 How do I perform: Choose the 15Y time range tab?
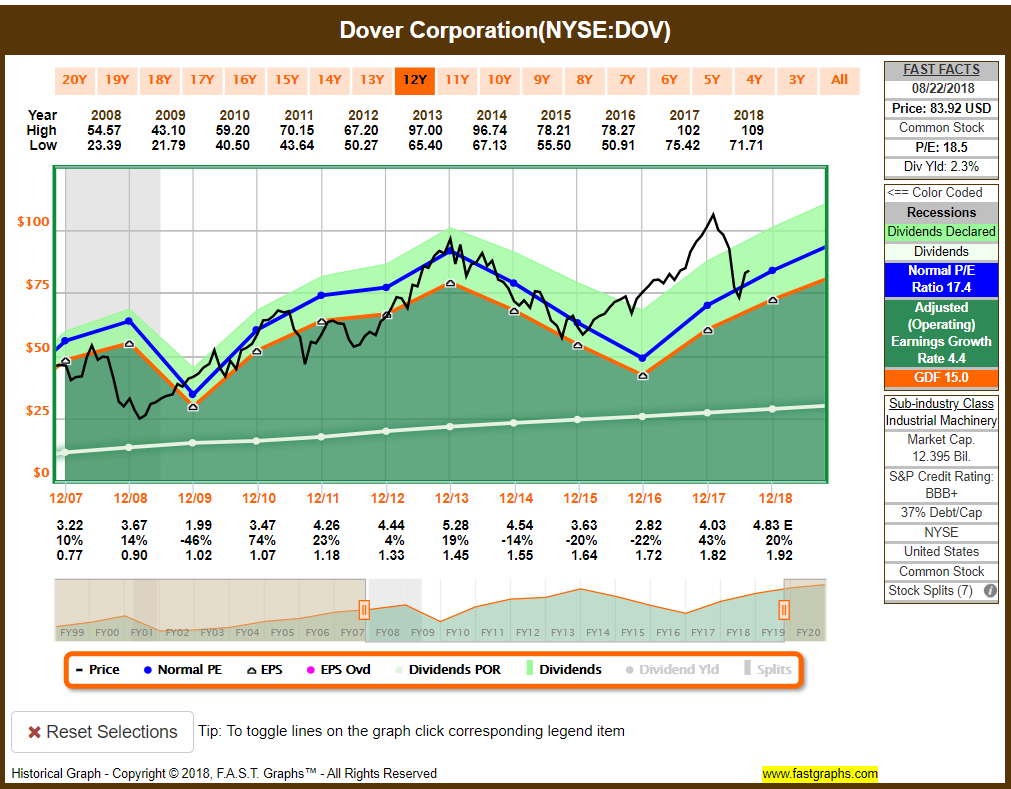(287, 81)
